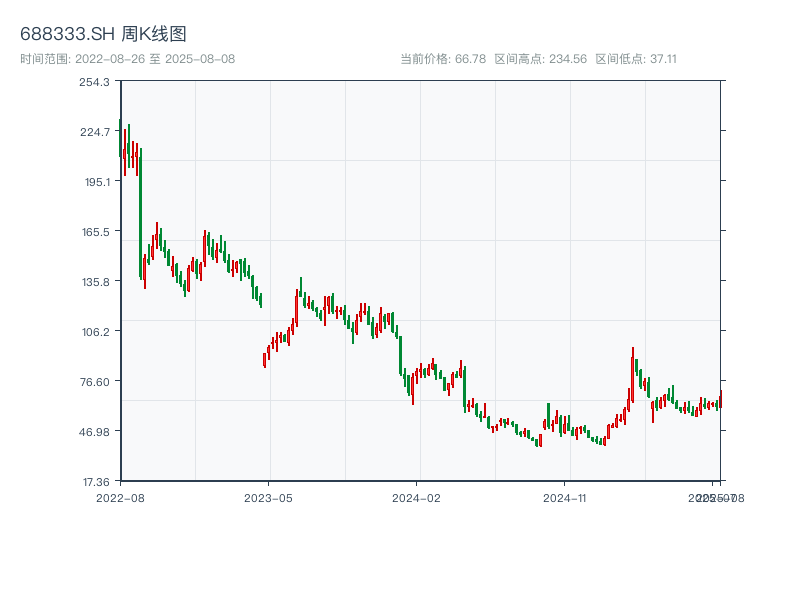The image size is (800, 600).
Task: Click the 224.7 y-axis price label
Action: coord(95,132)
